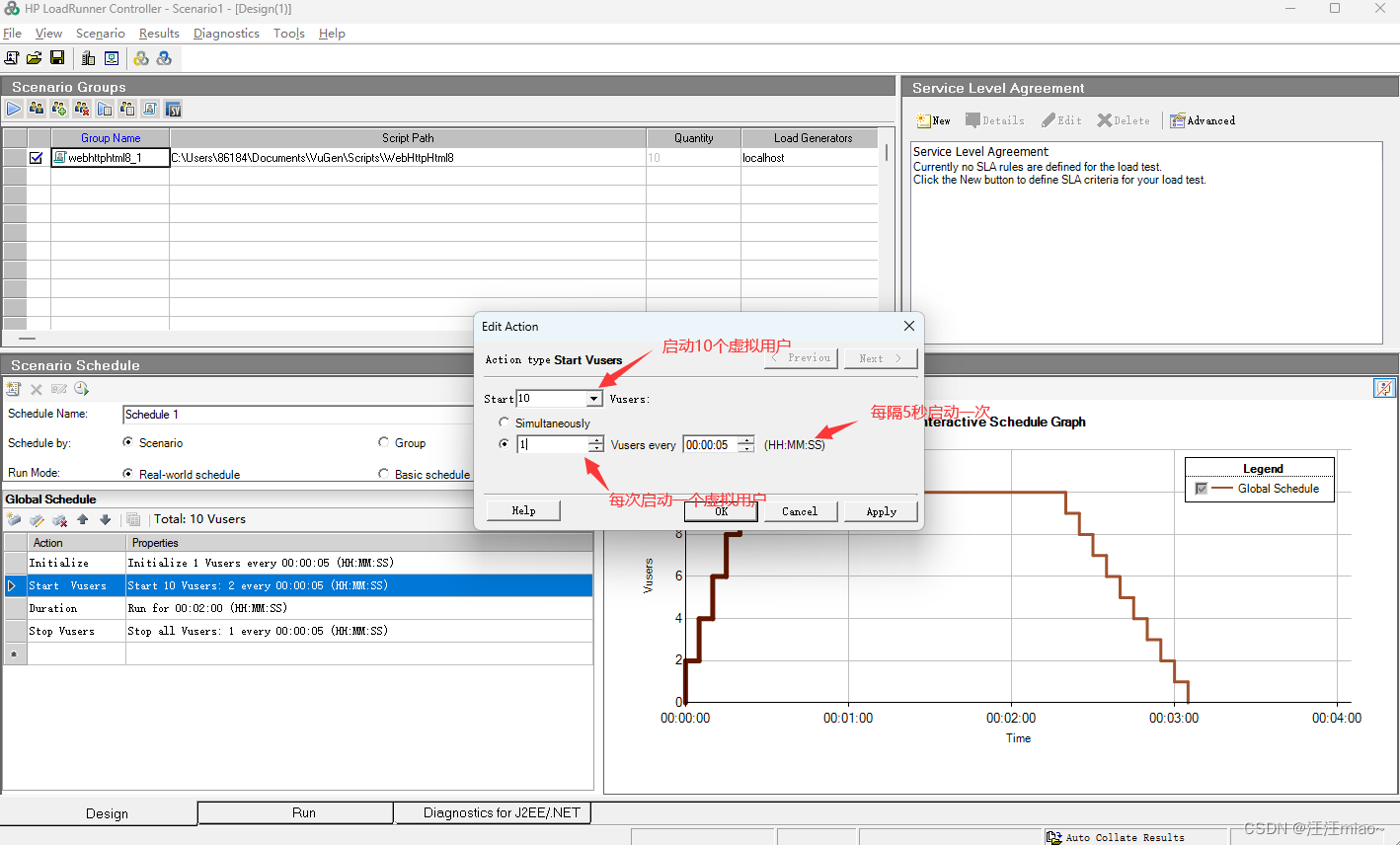Click the Start Scenario play icon
This screenshot has height=845, width=1400.
point(14,109)
